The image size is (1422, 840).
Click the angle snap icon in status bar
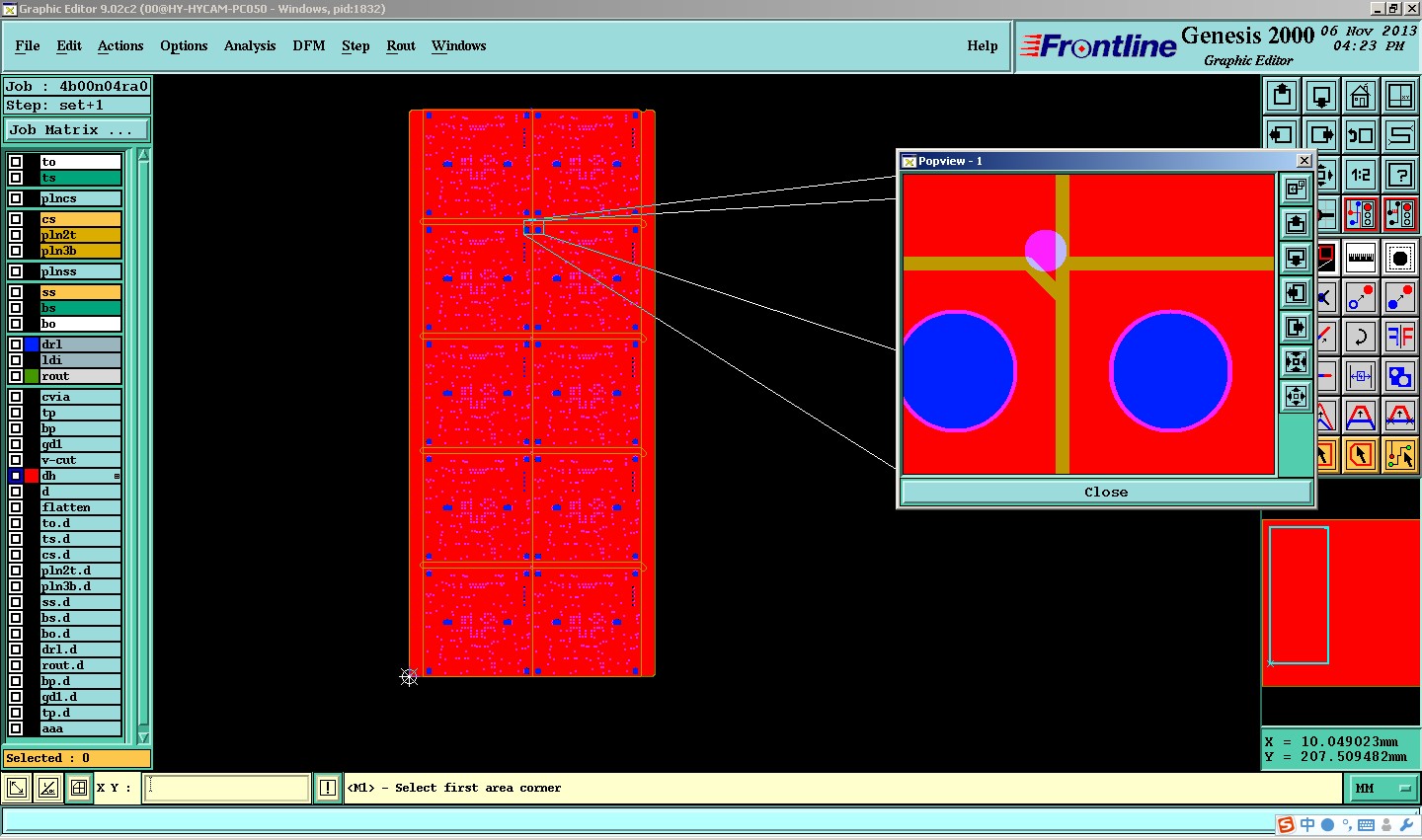[48, 788]
